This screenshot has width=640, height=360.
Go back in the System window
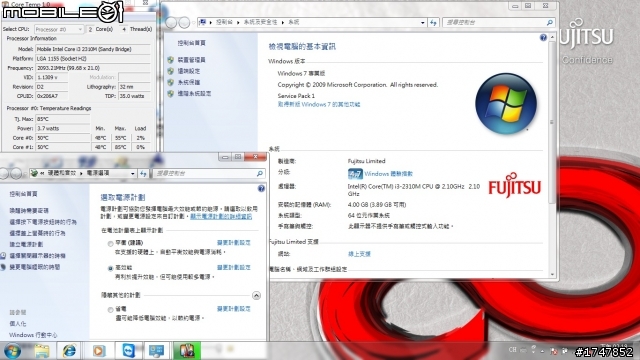pos(171,22)
